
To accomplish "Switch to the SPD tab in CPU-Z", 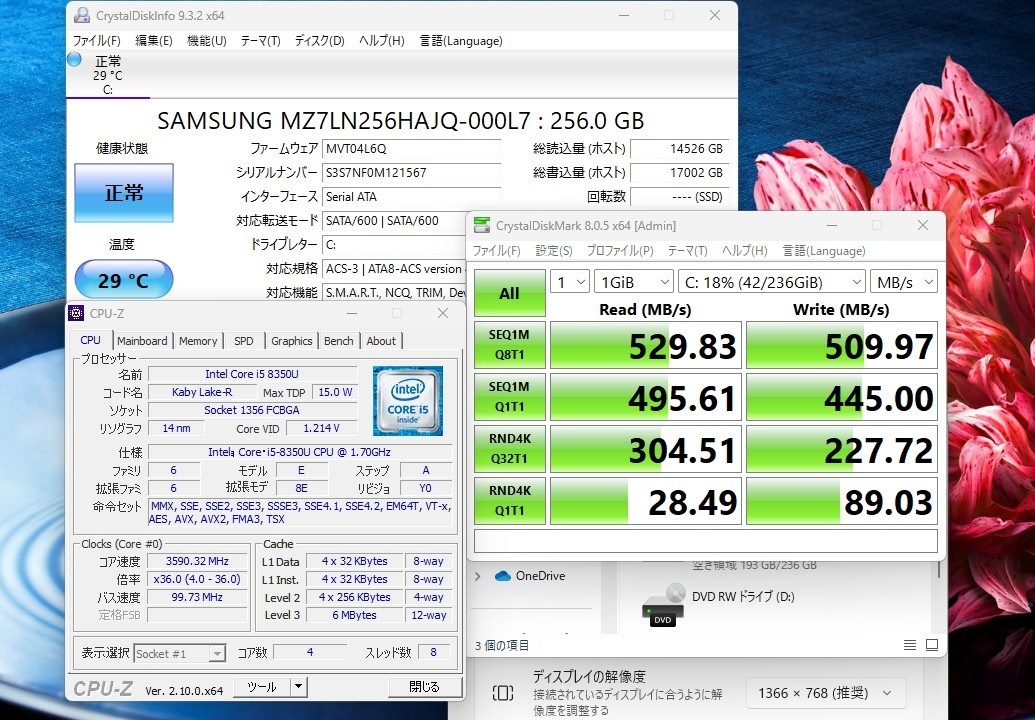I will [244, 341].
